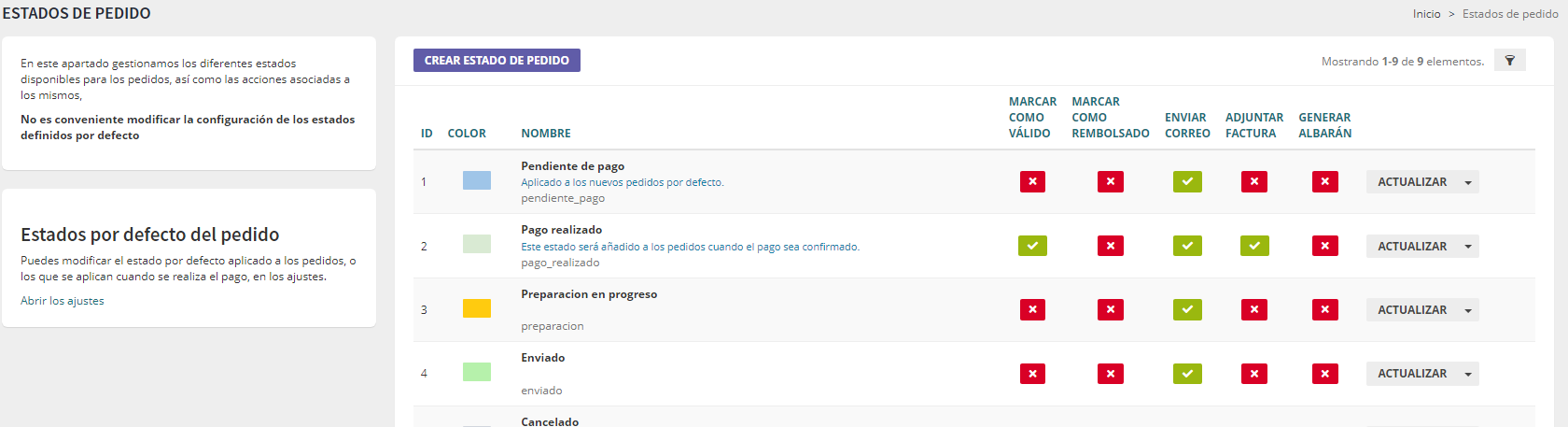Click refunded red cross for Enviado
Image resolution: width=1568 pixels, height=427 pixels.
tap(1110, 374)
